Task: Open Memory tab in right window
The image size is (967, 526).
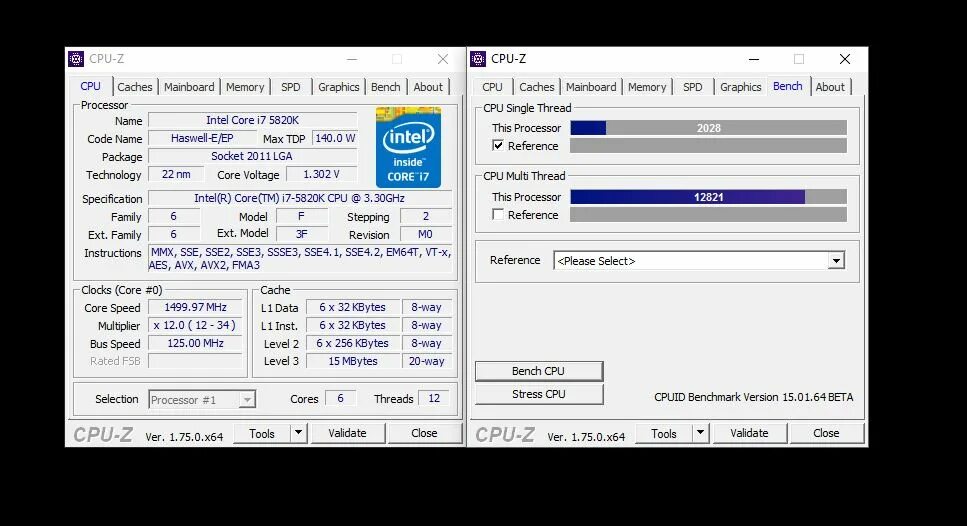Action: 647,87
